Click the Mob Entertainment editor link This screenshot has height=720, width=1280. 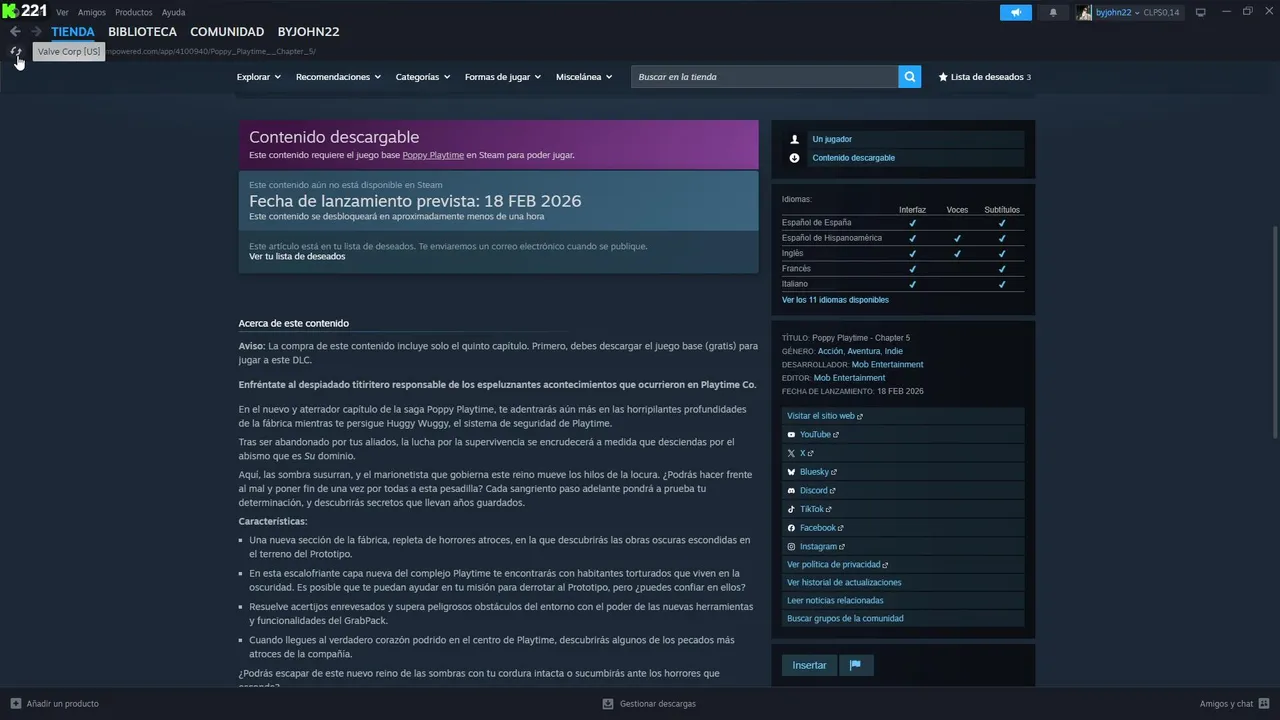[849, 378]
